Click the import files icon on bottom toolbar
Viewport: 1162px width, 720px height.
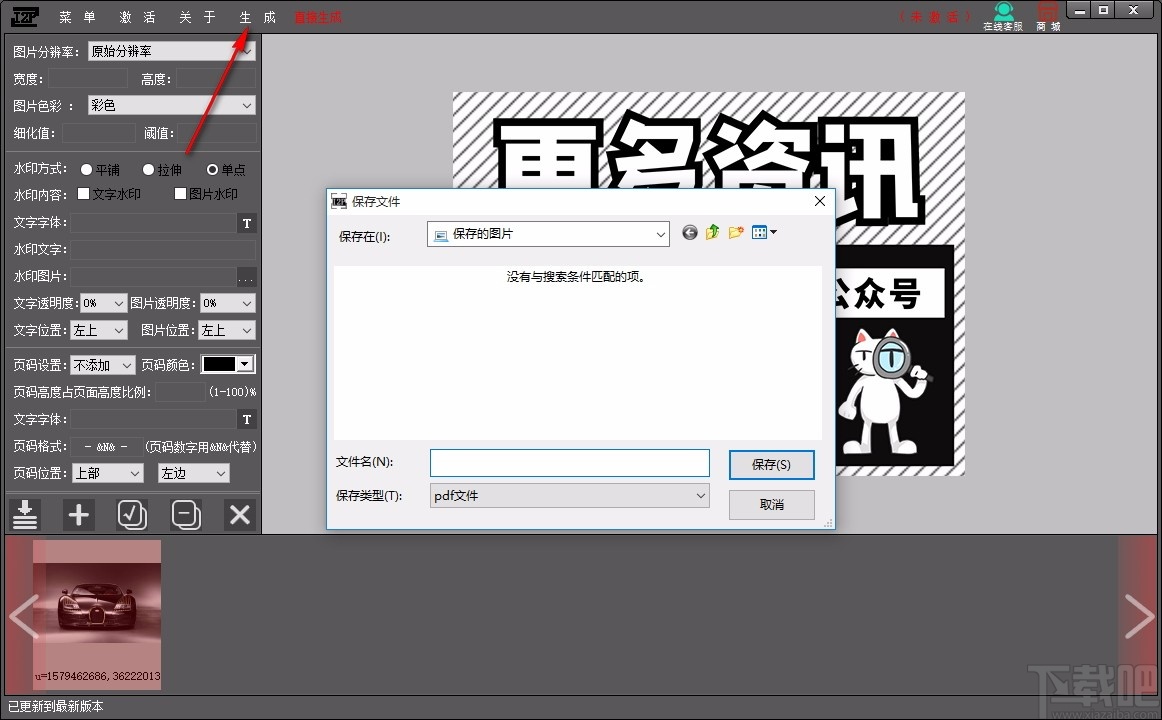[25, 514]
